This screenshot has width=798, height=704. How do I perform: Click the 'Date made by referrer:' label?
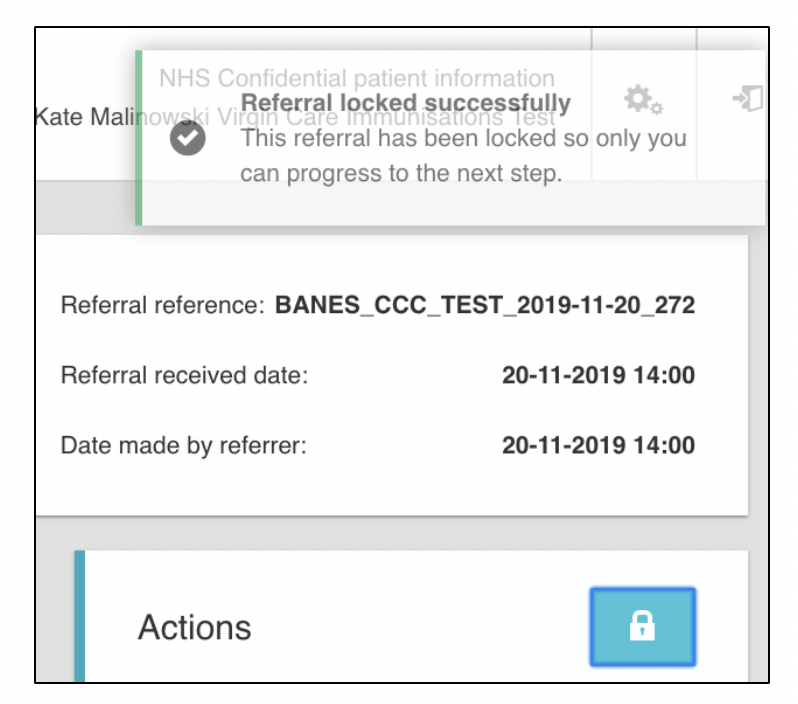tap(183, 445)
